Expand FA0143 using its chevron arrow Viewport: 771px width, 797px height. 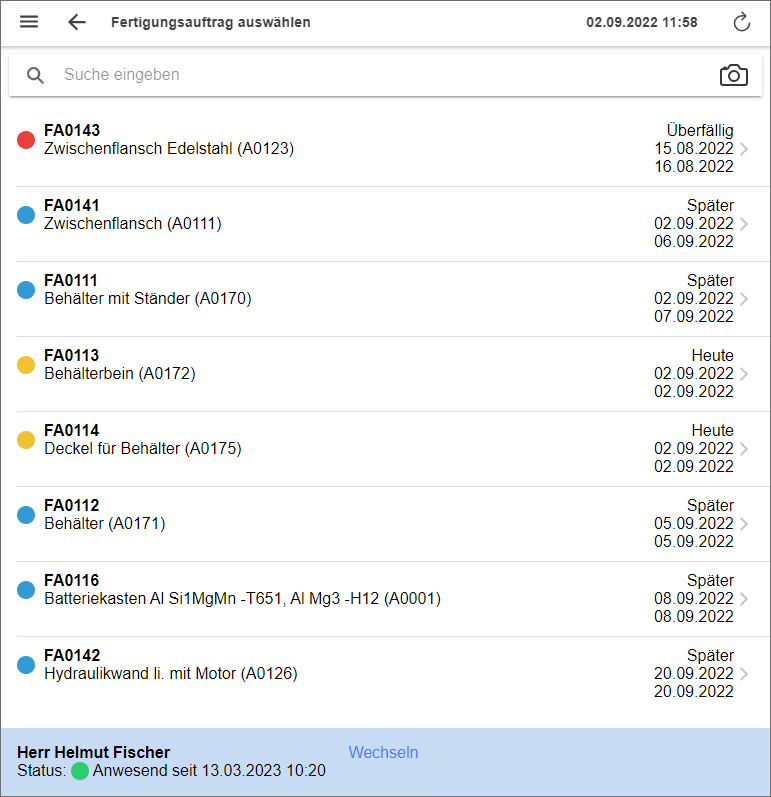click(744, 149)
